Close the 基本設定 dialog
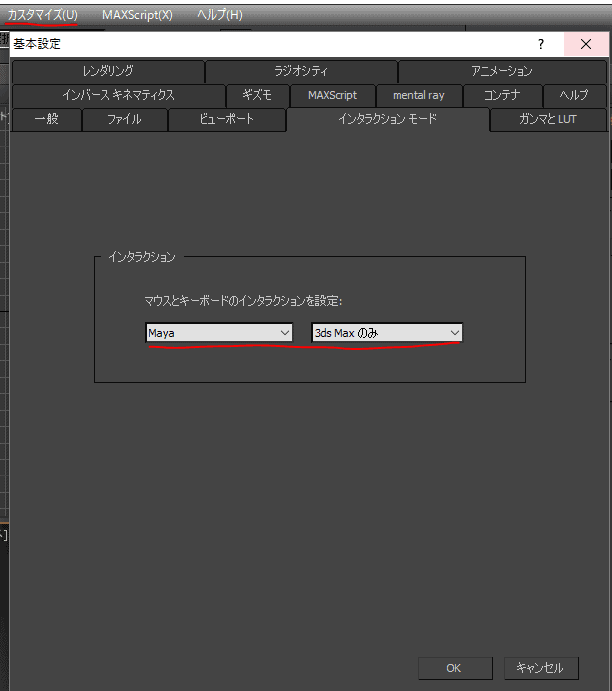 click(x=585, y=45)
